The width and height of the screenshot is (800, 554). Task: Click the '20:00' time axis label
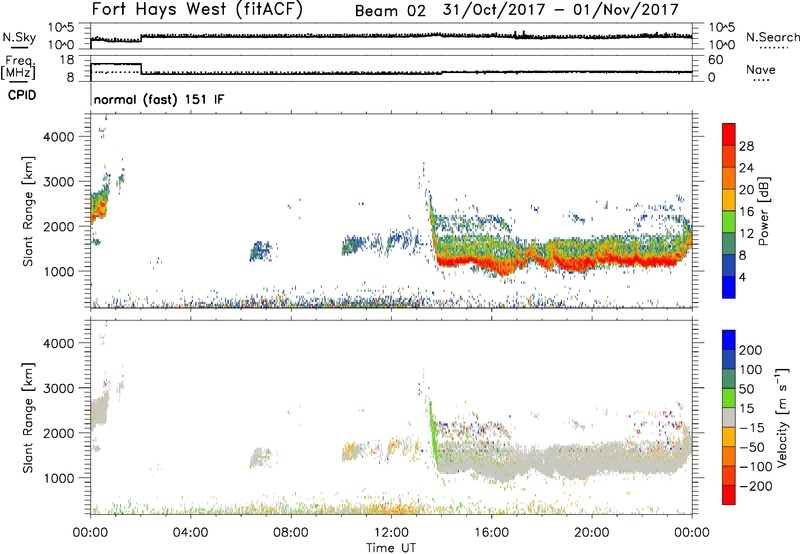[x=591, y=533]
